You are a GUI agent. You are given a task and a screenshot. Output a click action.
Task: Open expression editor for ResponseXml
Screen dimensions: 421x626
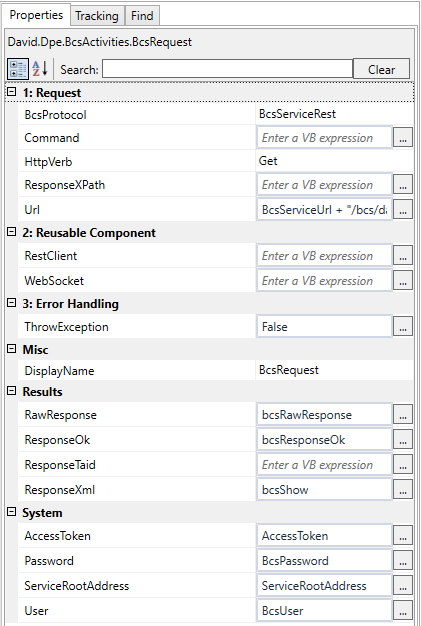tap(403, 490)
